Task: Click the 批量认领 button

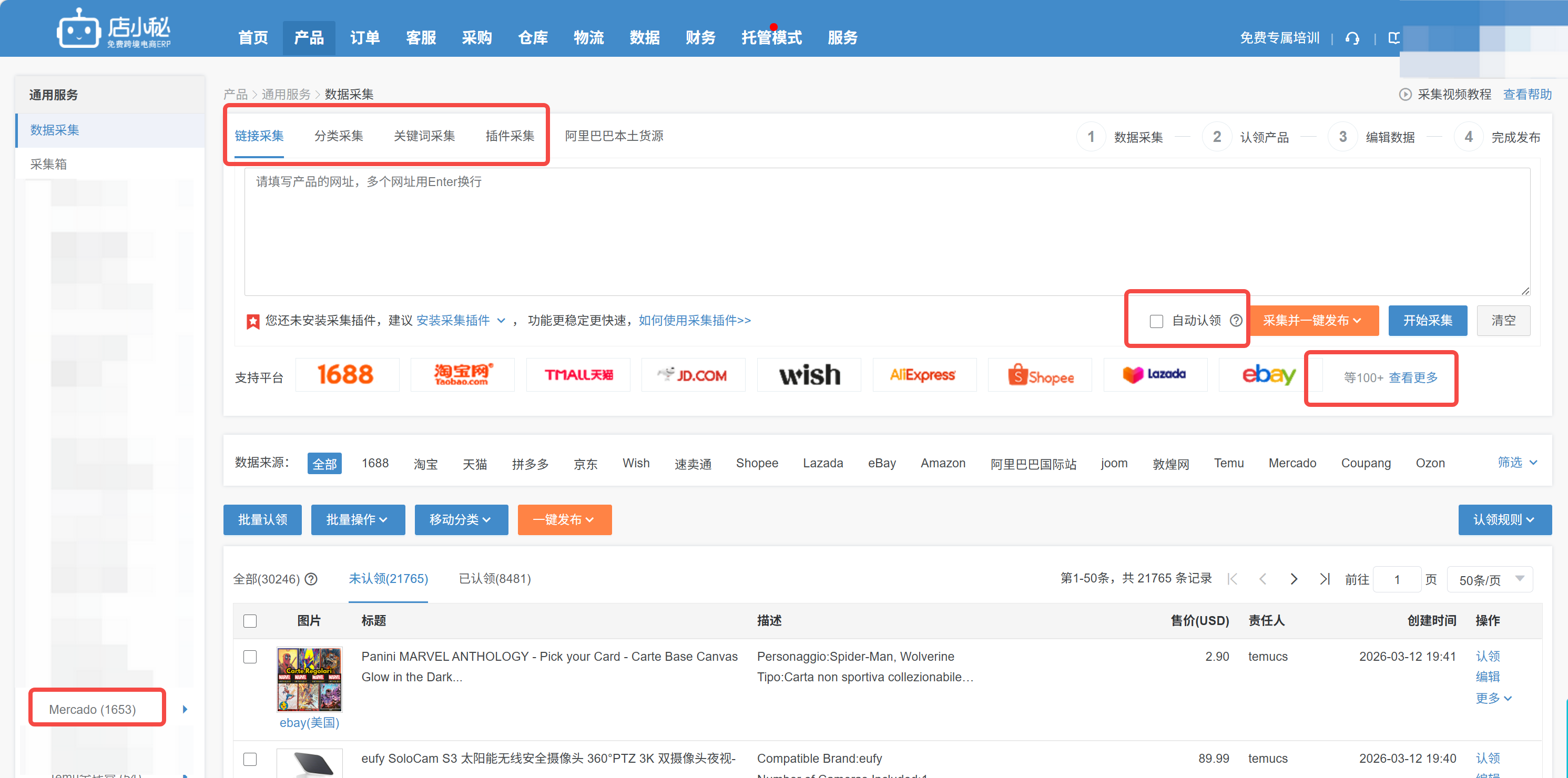Action: (262, 520)
